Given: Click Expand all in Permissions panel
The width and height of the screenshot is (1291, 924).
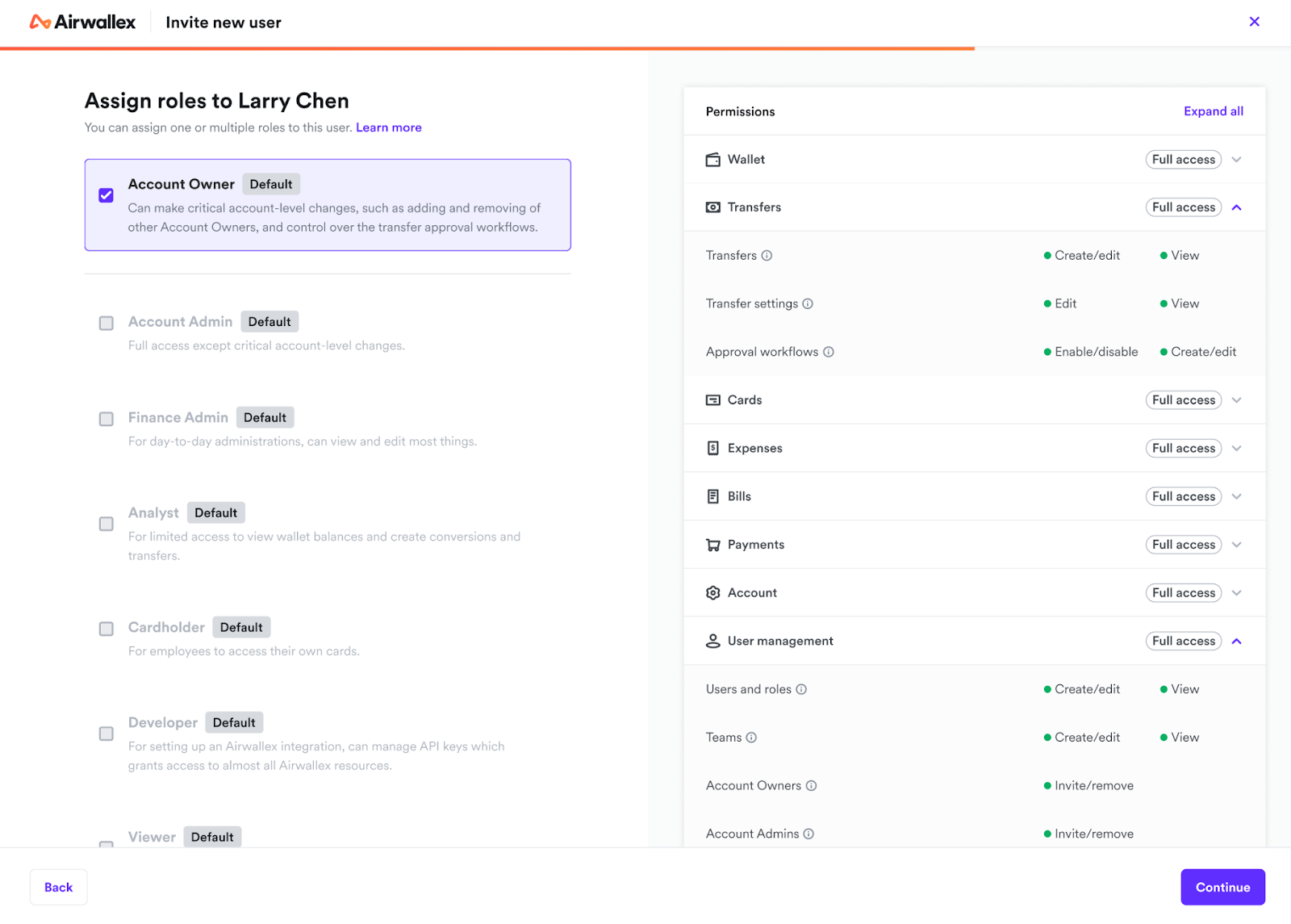Looking at the screenshot, I should (1213, 111).
